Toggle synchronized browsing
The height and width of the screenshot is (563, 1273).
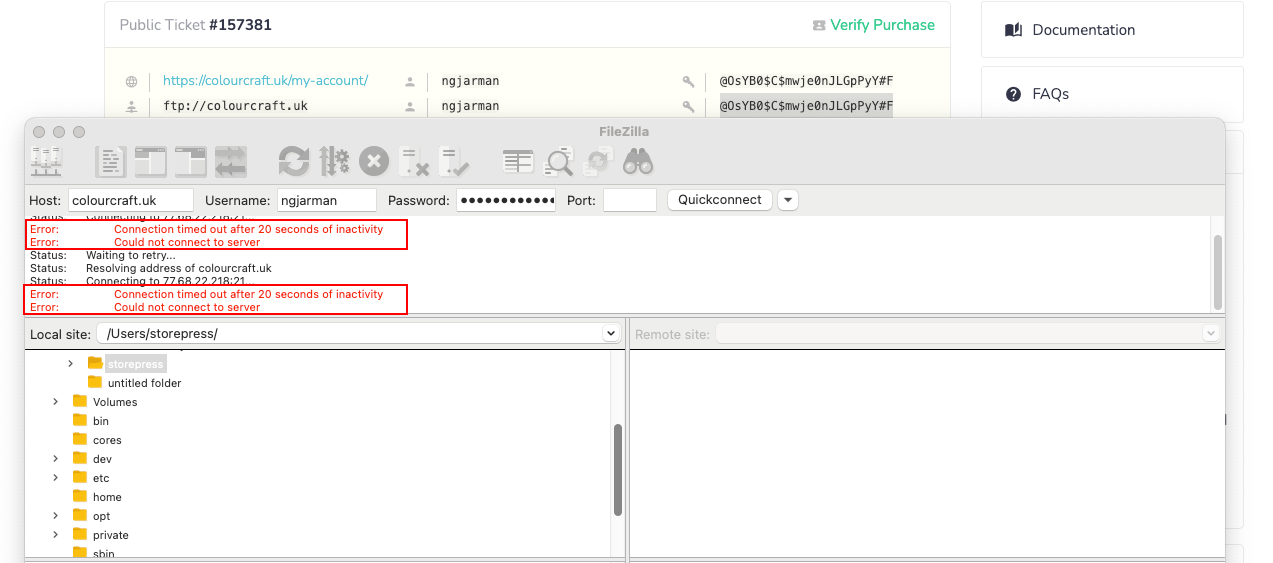[x=598, y=161]
